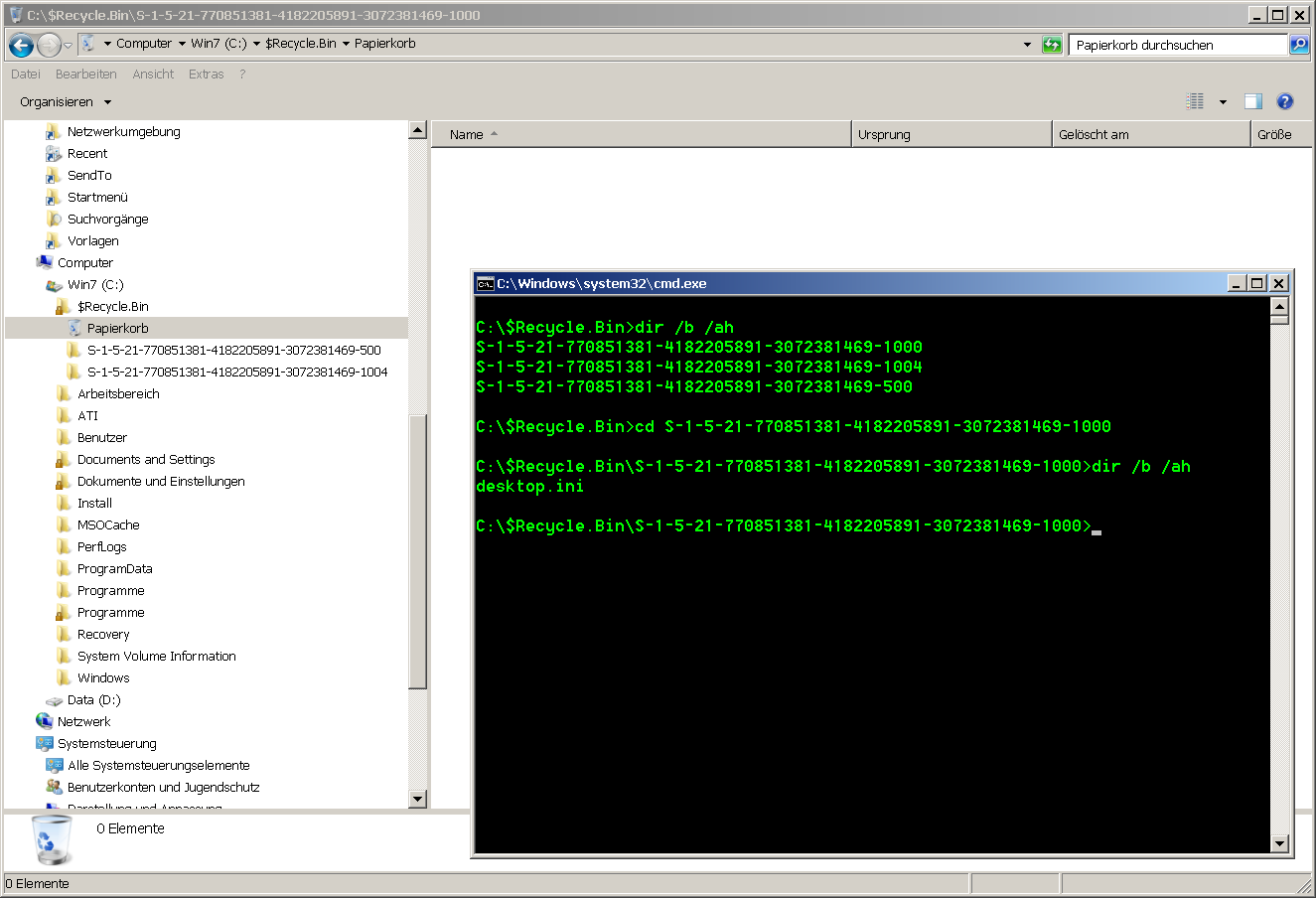Select the Papierkorb recycle bin tree icon
The width and height of the screenshot is (1316, 898).
coord(73,328)
